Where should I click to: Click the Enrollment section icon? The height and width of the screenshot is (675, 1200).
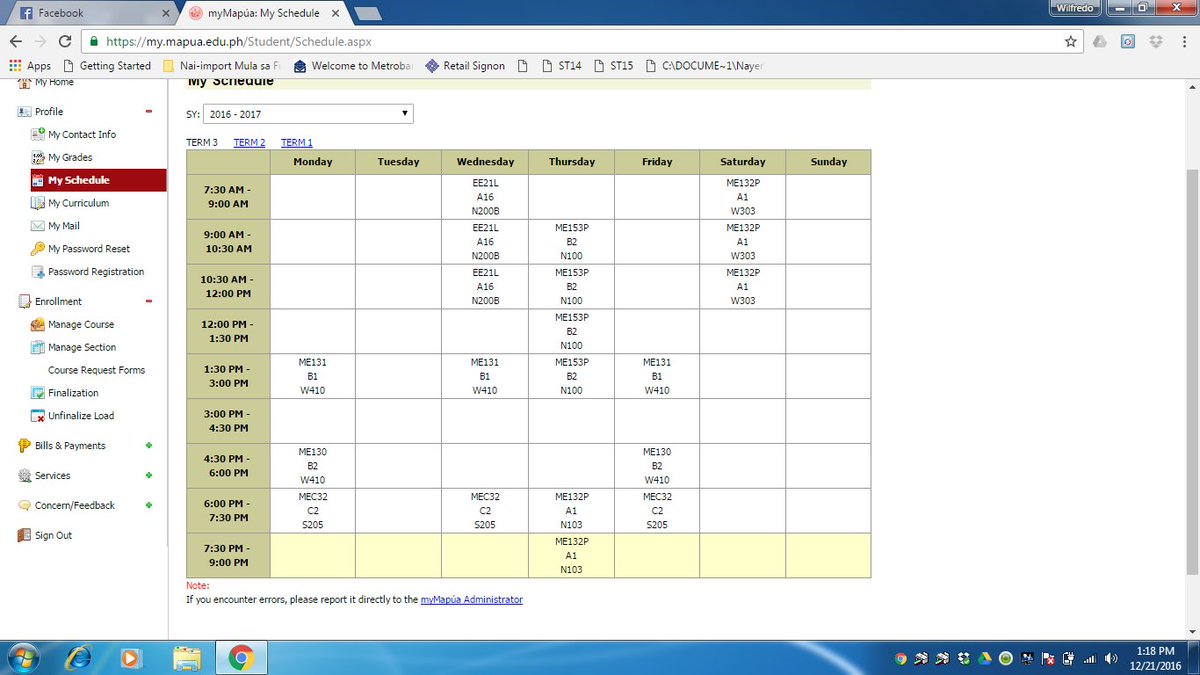point(24,301)
